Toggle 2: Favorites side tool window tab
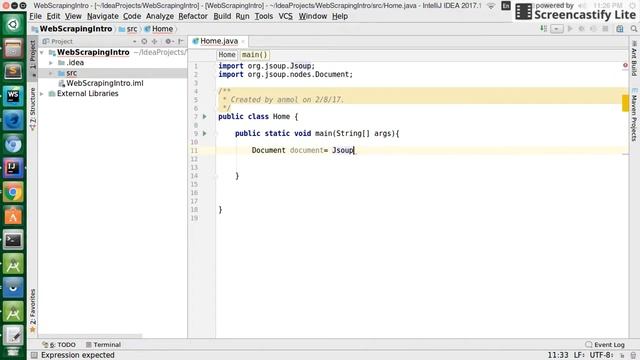The height and width of the screenshot is (360, 640). [33, 310]
